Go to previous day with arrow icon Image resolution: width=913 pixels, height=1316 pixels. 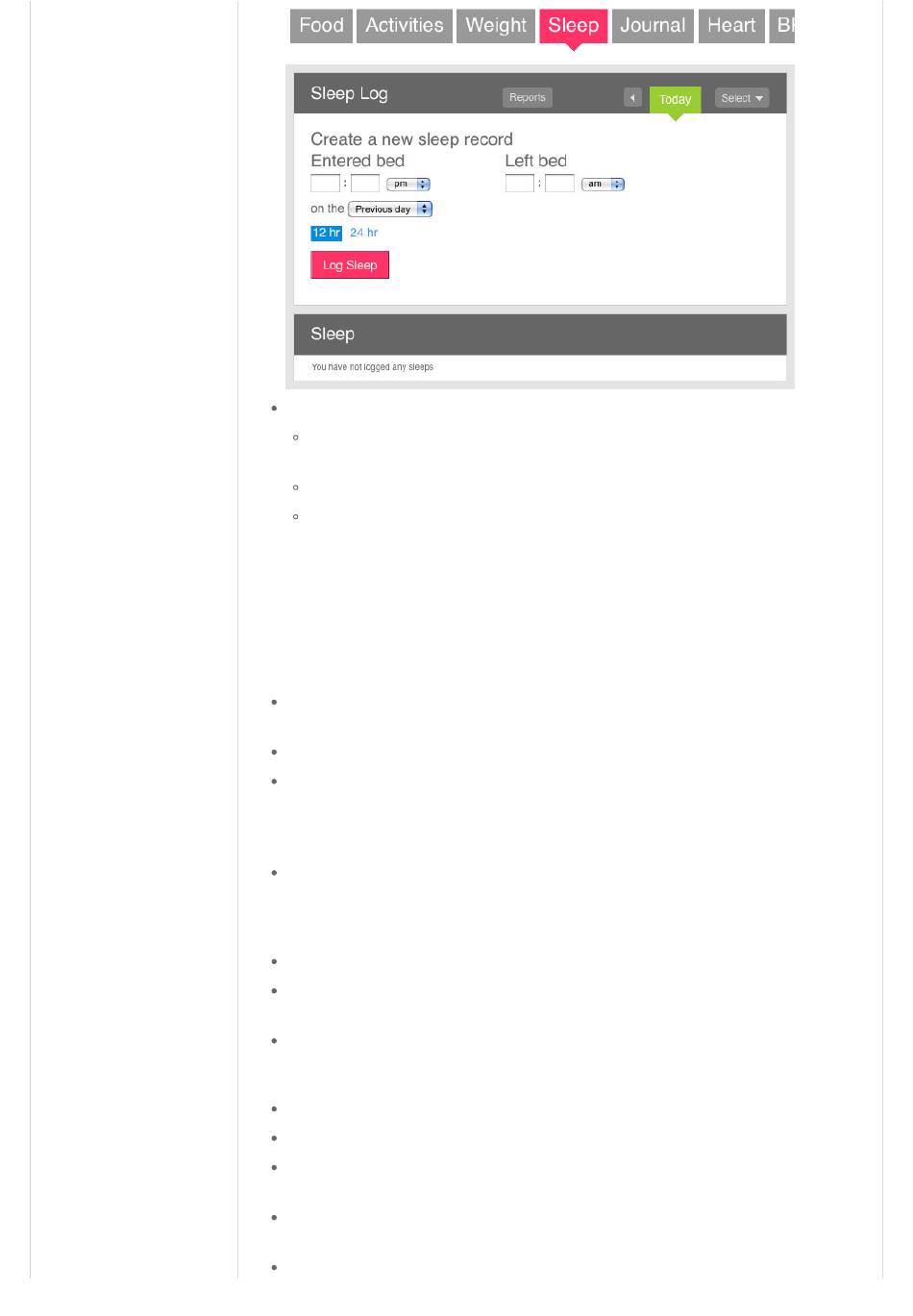pyautogui.click(x=632, y=98)
